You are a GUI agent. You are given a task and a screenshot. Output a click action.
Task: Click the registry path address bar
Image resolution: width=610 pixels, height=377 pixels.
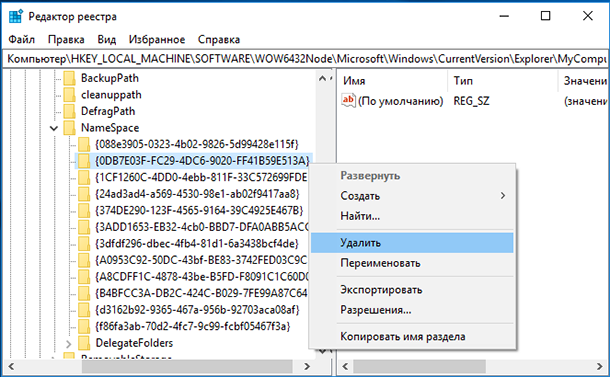click(x=305, y=59)
